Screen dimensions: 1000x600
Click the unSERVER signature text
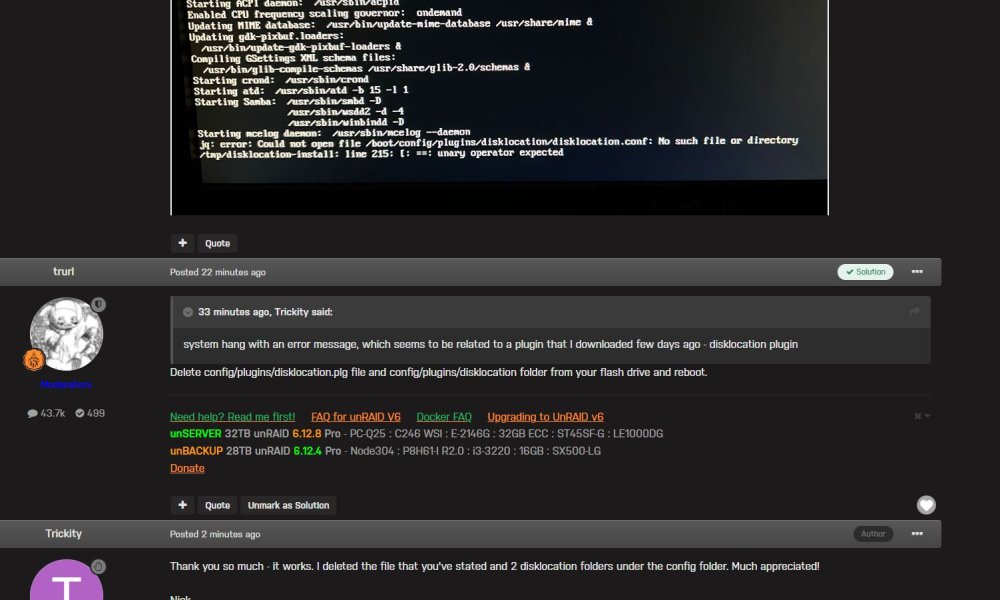416,434
